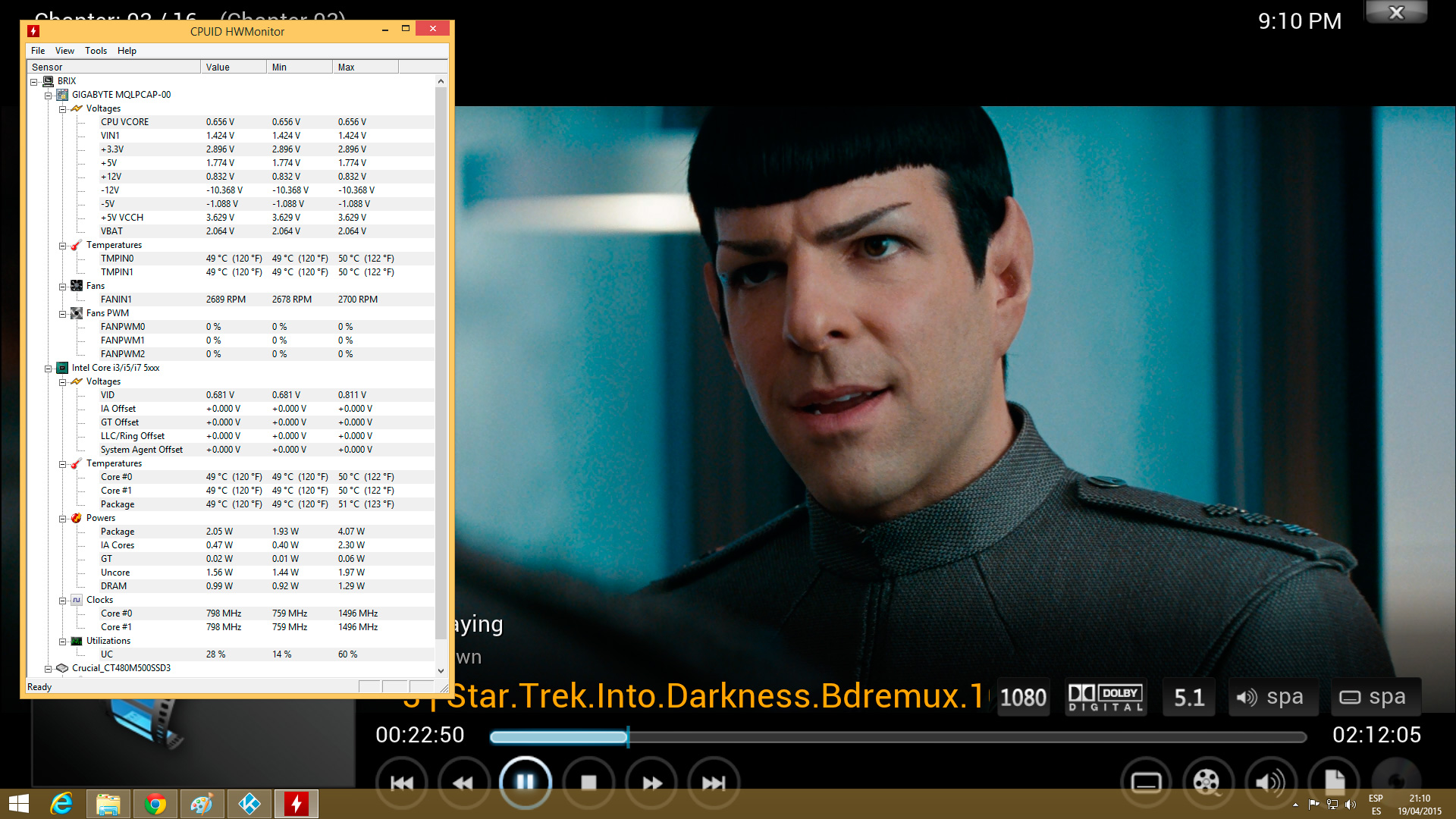Viewport: 1456px width, 819px height.
Task: Click the HWMonitor scroll down arrow
Action: coord(441,670)
